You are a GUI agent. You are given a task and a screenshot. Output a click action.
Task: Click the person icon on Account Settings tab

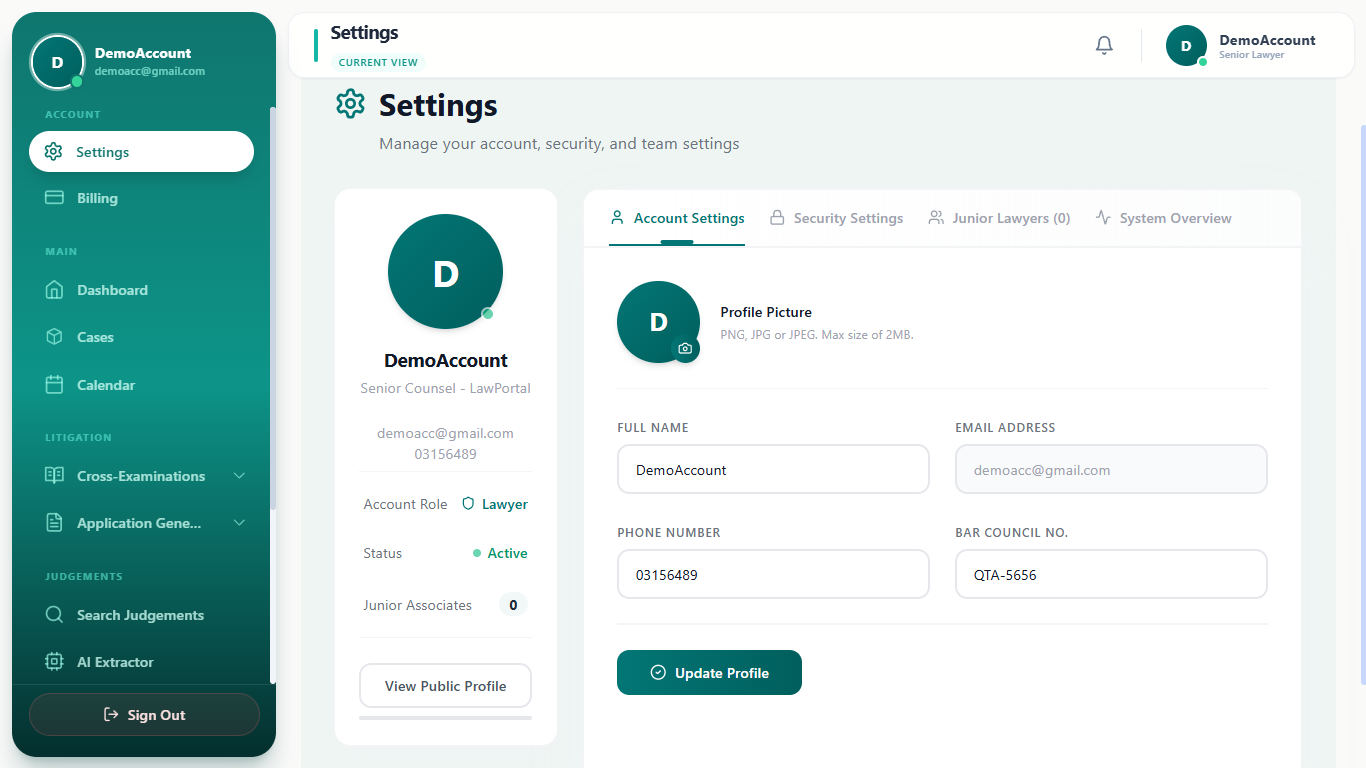[617, 218]
